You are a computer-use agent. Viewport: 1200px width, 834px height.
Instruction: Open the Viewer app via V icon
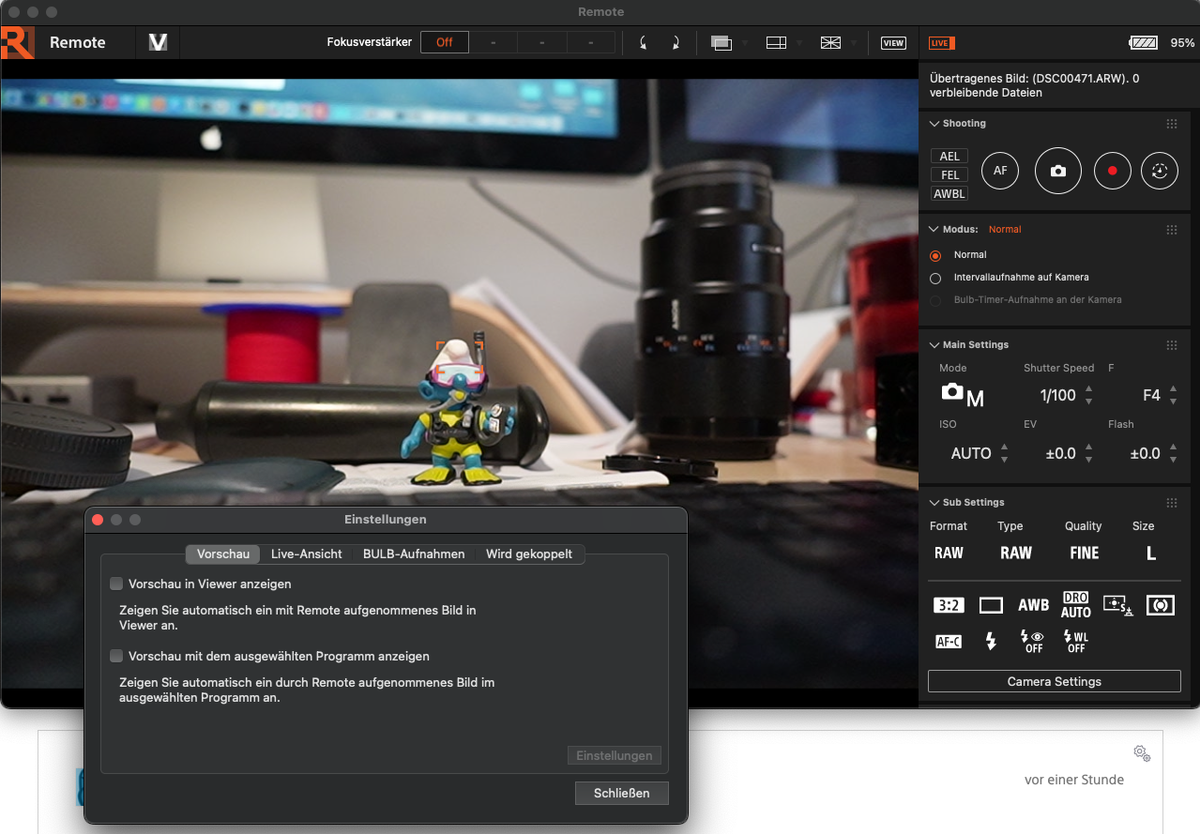tap(157, 42)
